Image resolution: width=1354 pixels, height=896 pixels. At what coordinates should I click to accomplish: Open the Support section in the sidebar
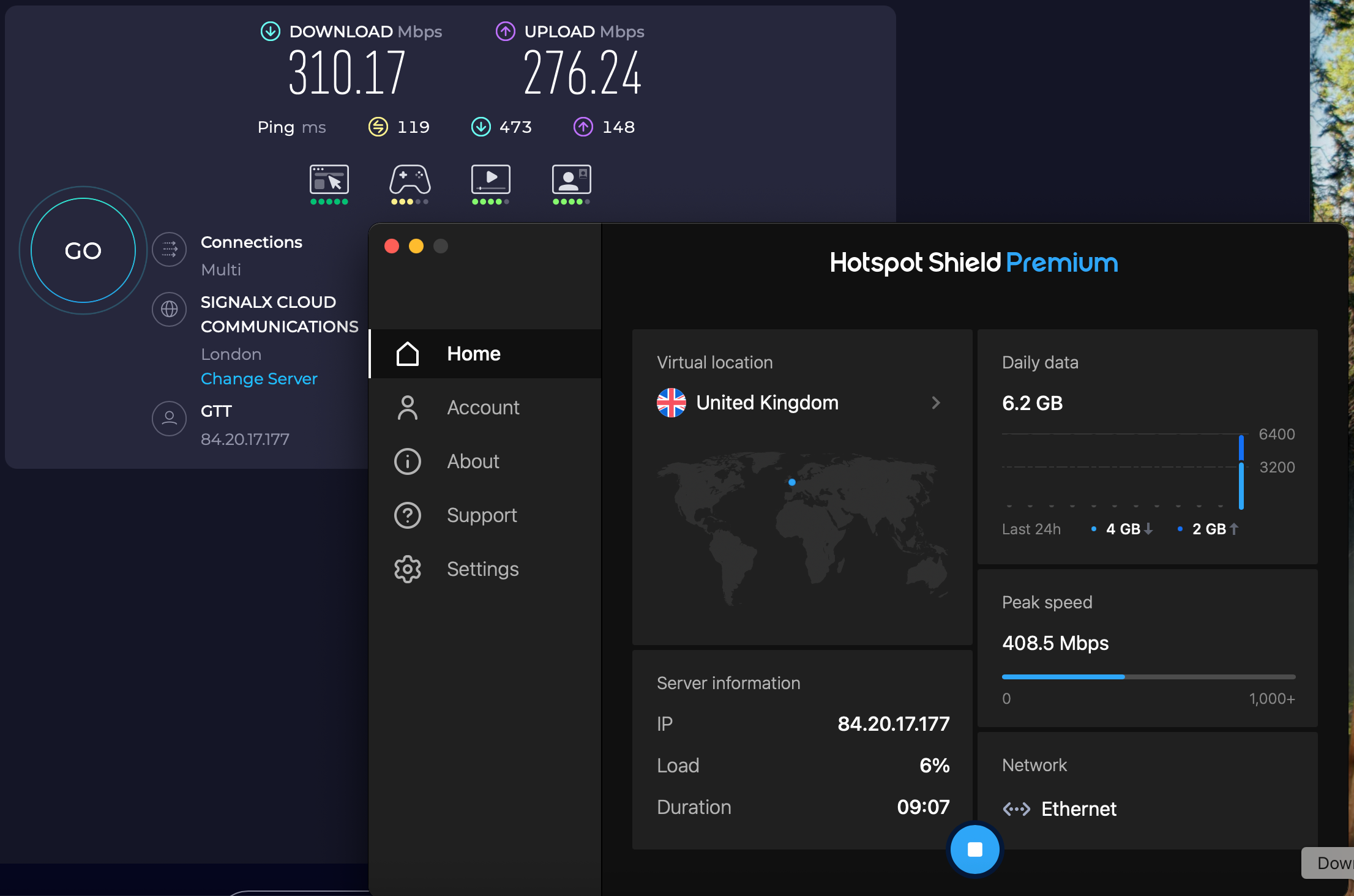(x=485, y=515)
